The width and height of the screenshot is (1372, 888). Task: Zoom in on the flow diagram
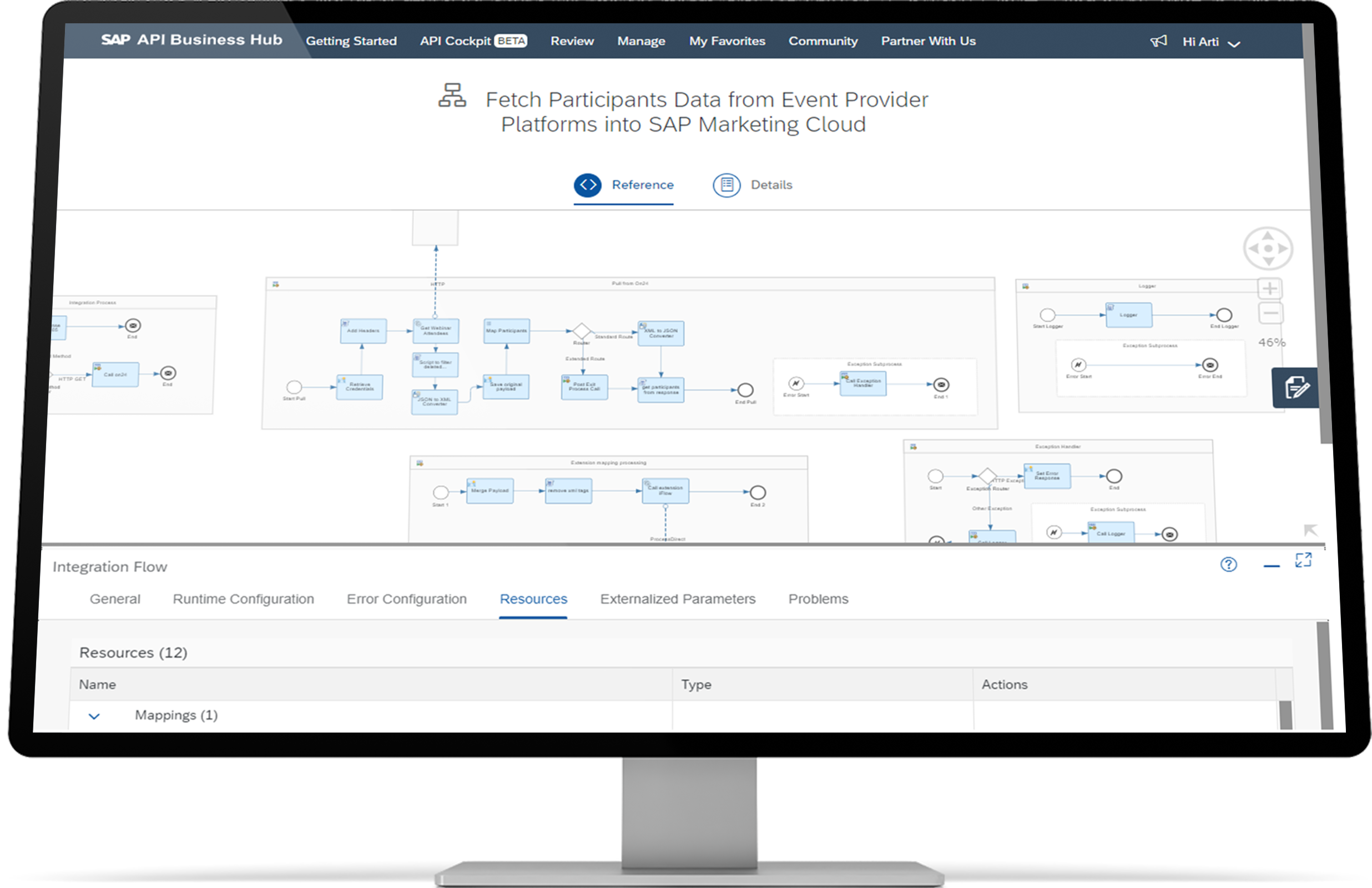pos(1270,288)
